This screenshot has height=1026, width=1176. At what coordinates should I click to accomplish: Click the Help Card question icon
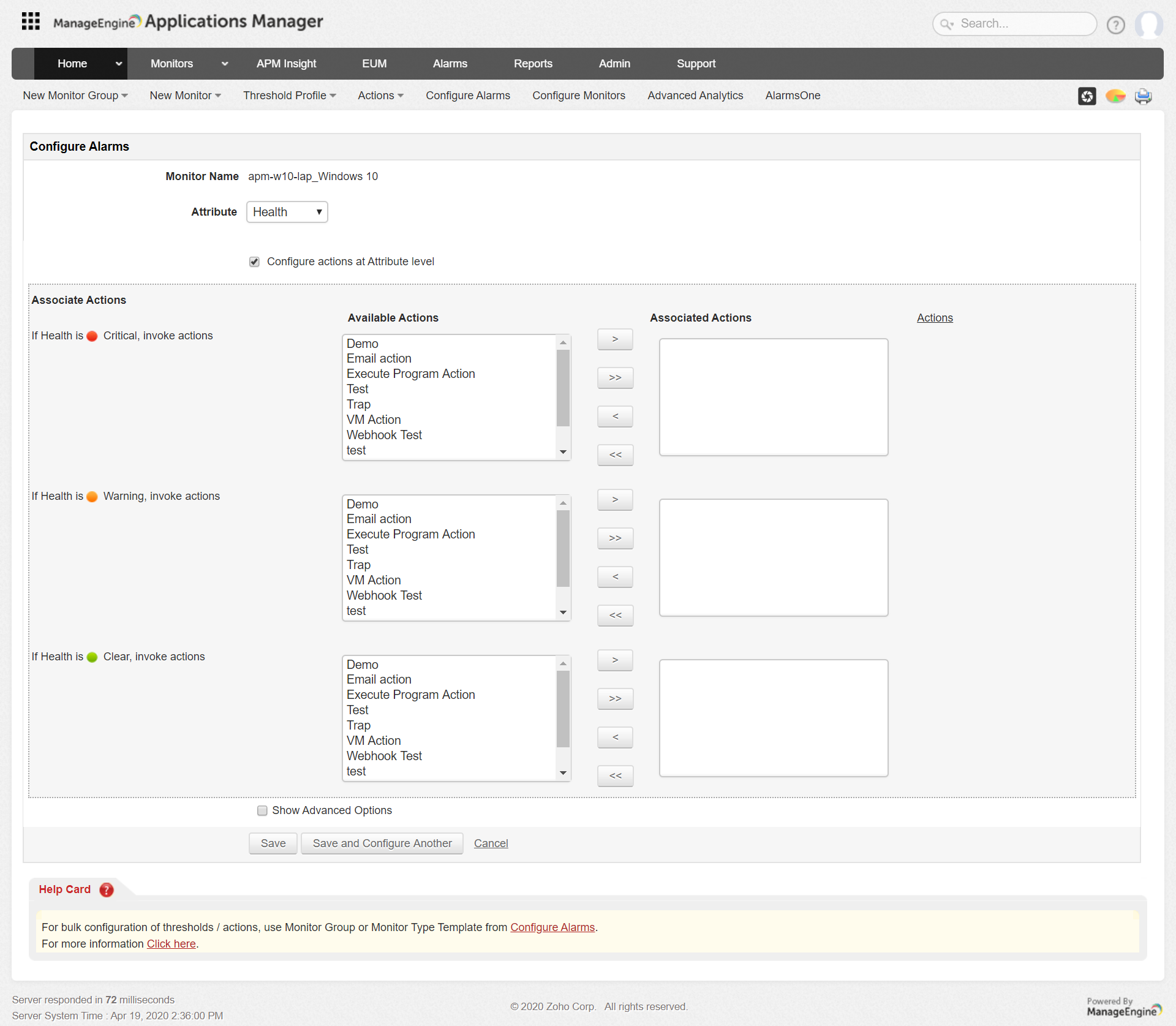(107, 889)
